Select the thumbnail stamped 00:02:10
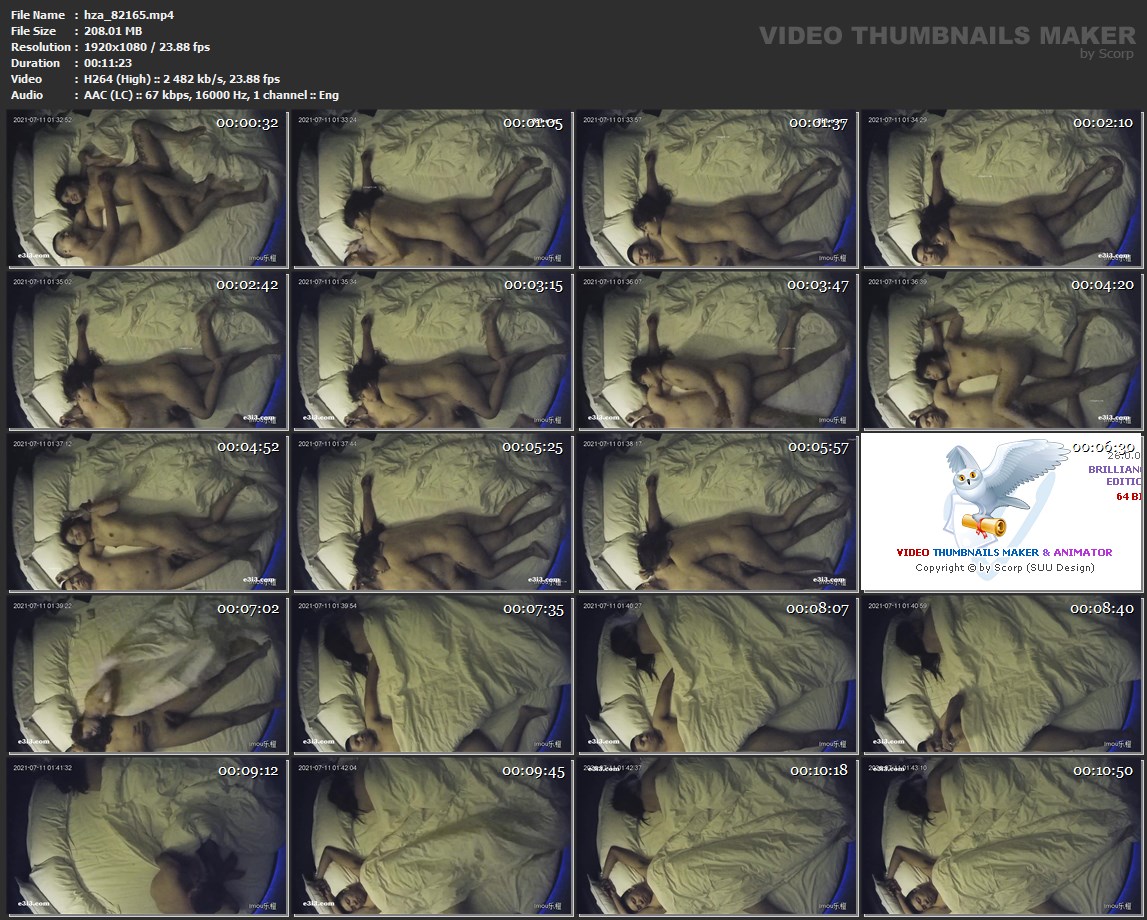1147x920 pixels. (x=1002, y=189)
